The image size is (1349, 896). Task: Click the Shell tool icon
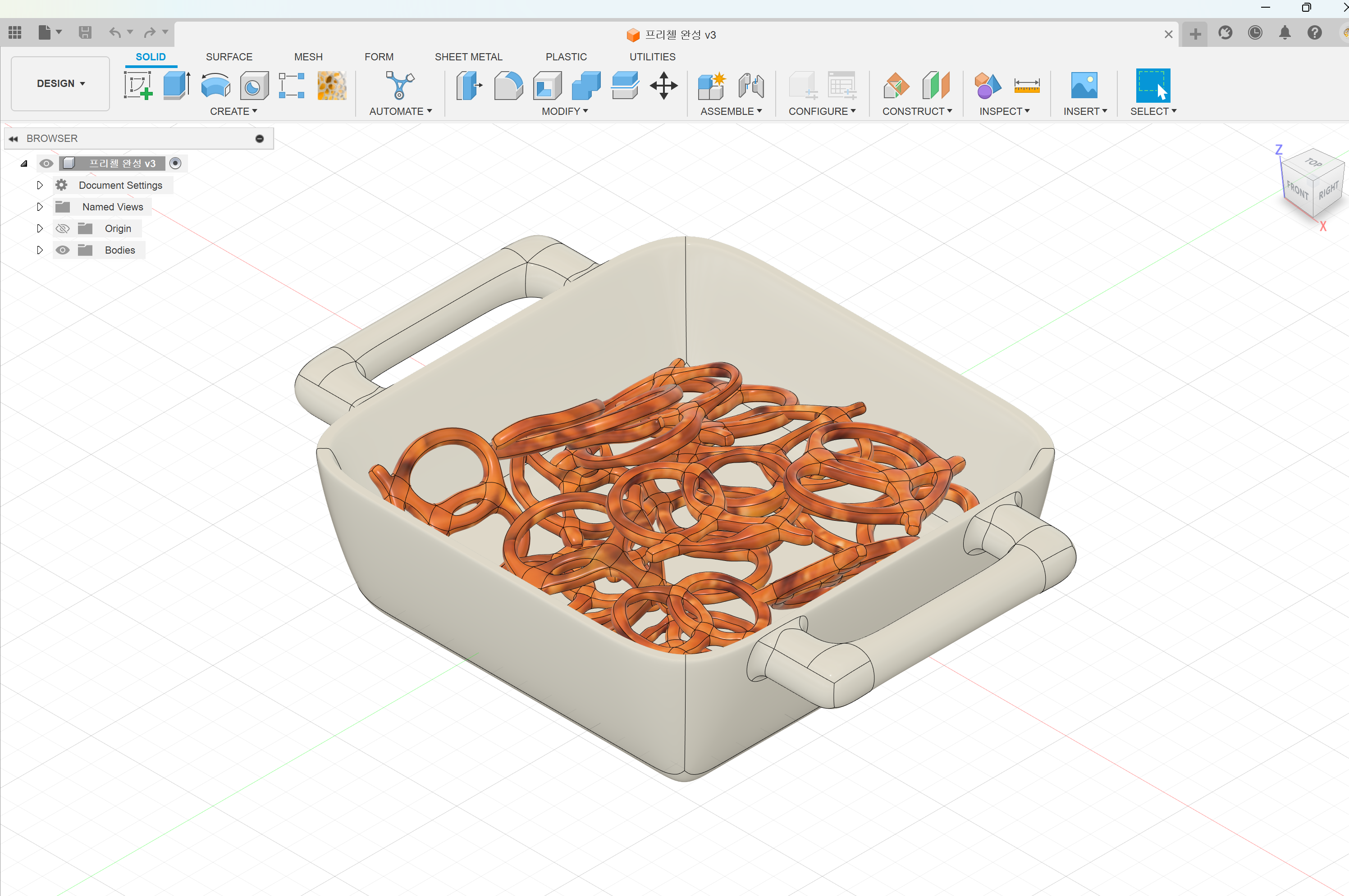click(x=547, y=86)
